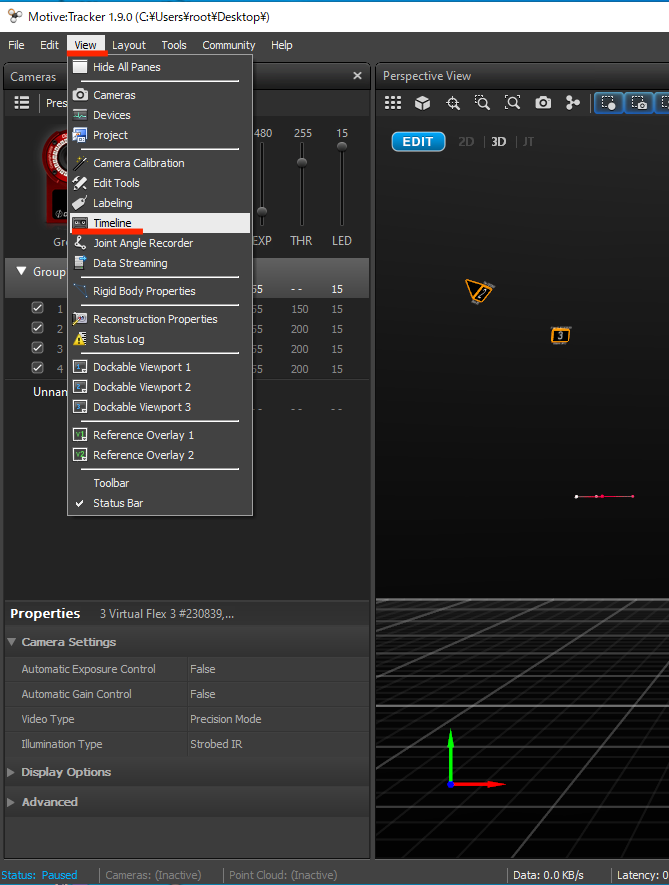
Task: Click the camera snapshot icon in viewport toolbar
Action: click(x=543, y=103)
